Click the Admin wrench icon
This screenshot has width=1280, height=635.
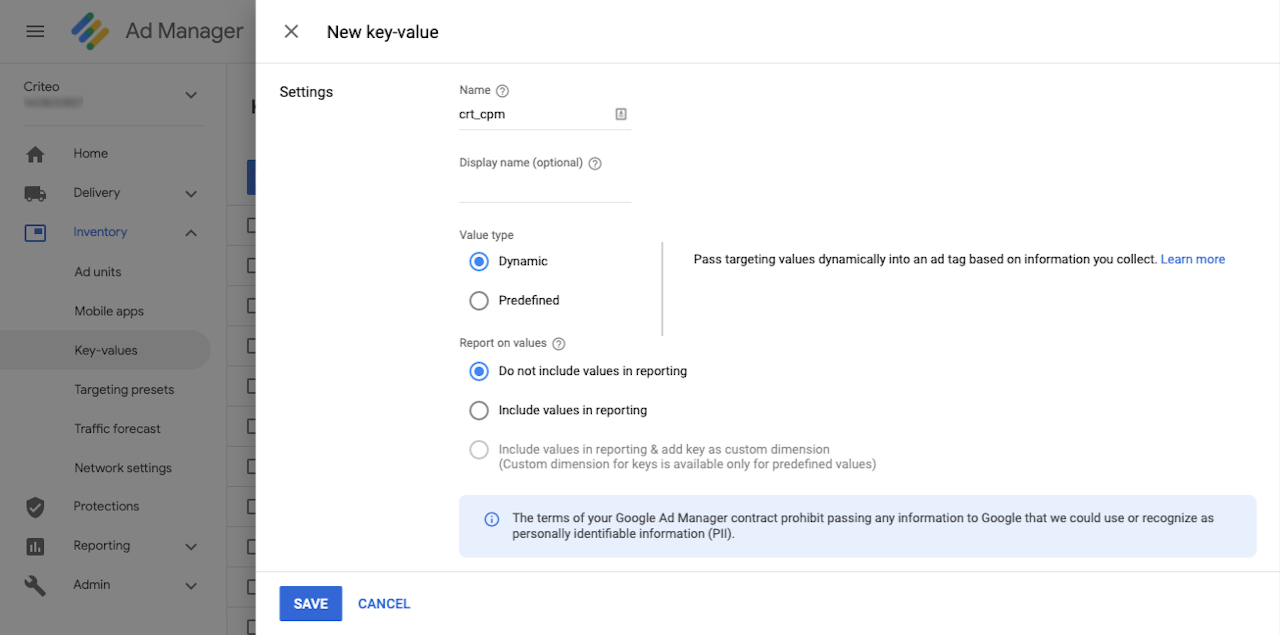(x=35, y=585)
